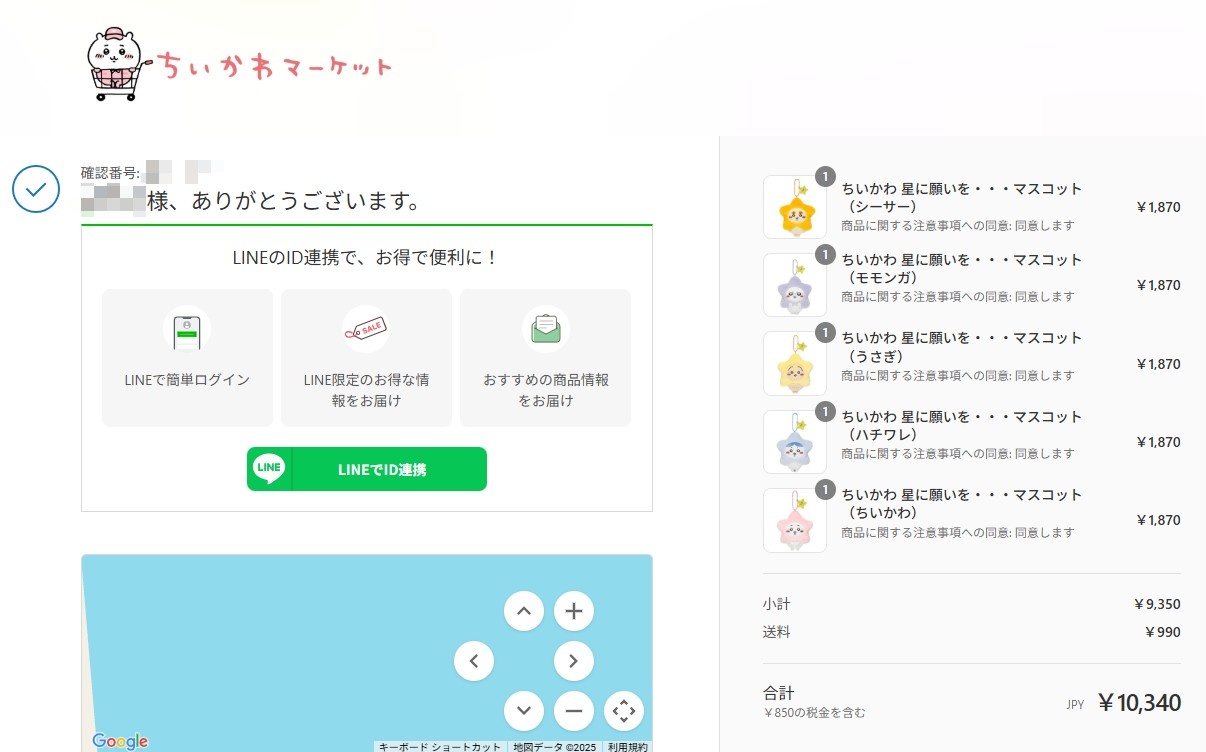The height and width of the screenshot is (752, 1206).
Task: Click the モモンガ mascot thumbnail
Action: [x=795, y=285]
